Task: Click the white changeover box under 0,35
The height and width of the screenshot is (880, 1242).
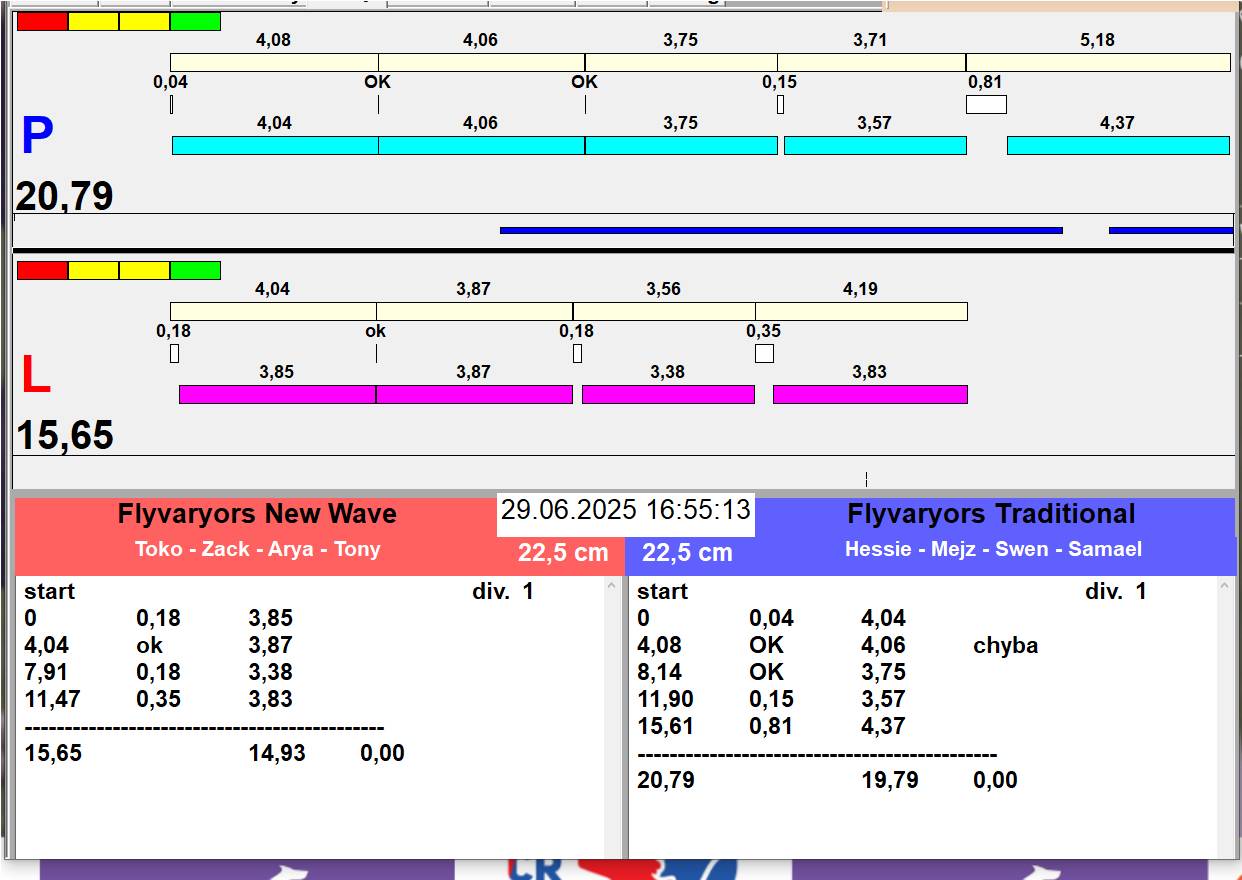Action: point(764,353)
